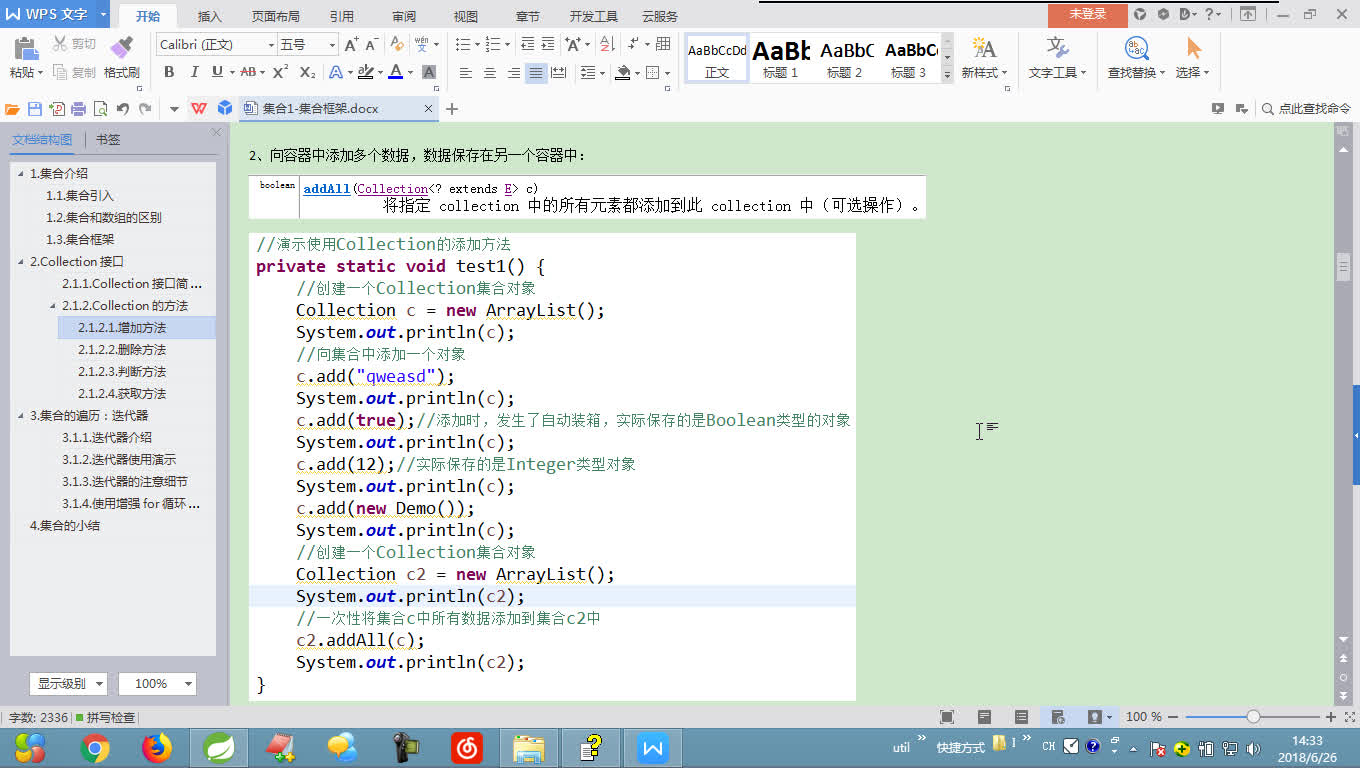Viewport: 1360px width, 768px height.
Task: Open 3.1.1.迭代器介绍 in document map
Action: point(107,438)
